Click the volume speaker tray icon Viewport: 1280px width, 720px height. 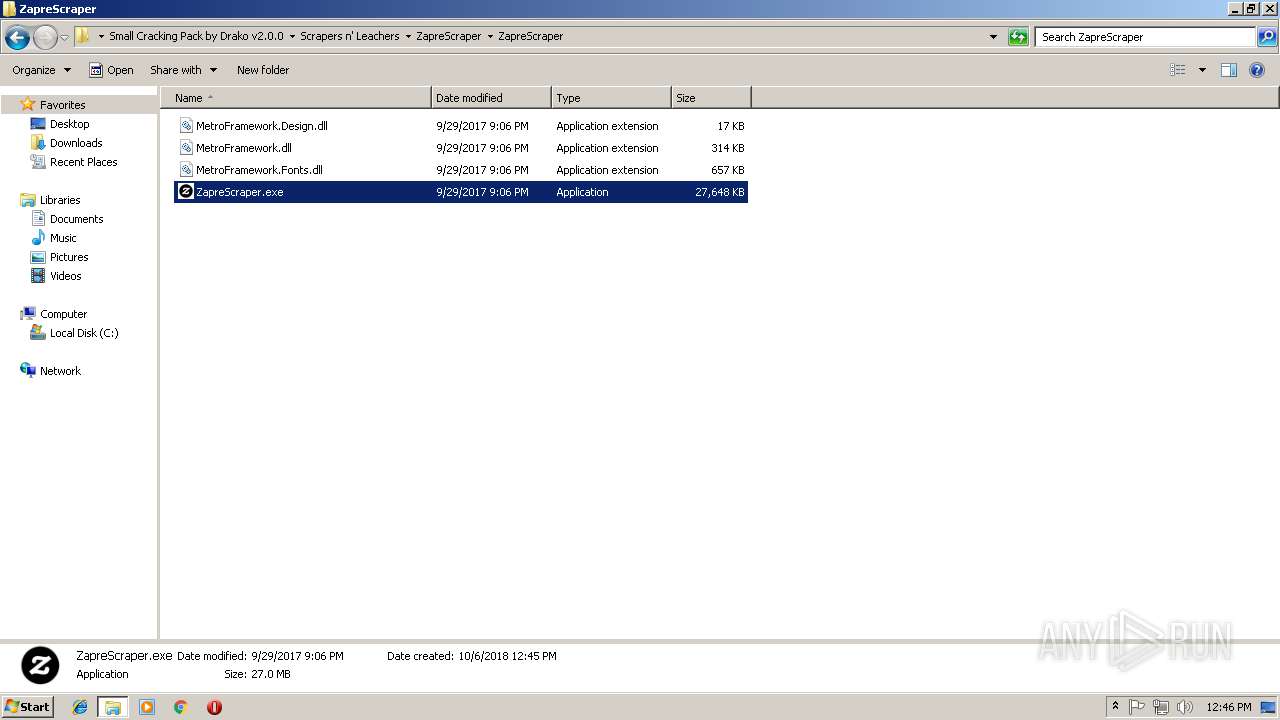click(1185, 707)
